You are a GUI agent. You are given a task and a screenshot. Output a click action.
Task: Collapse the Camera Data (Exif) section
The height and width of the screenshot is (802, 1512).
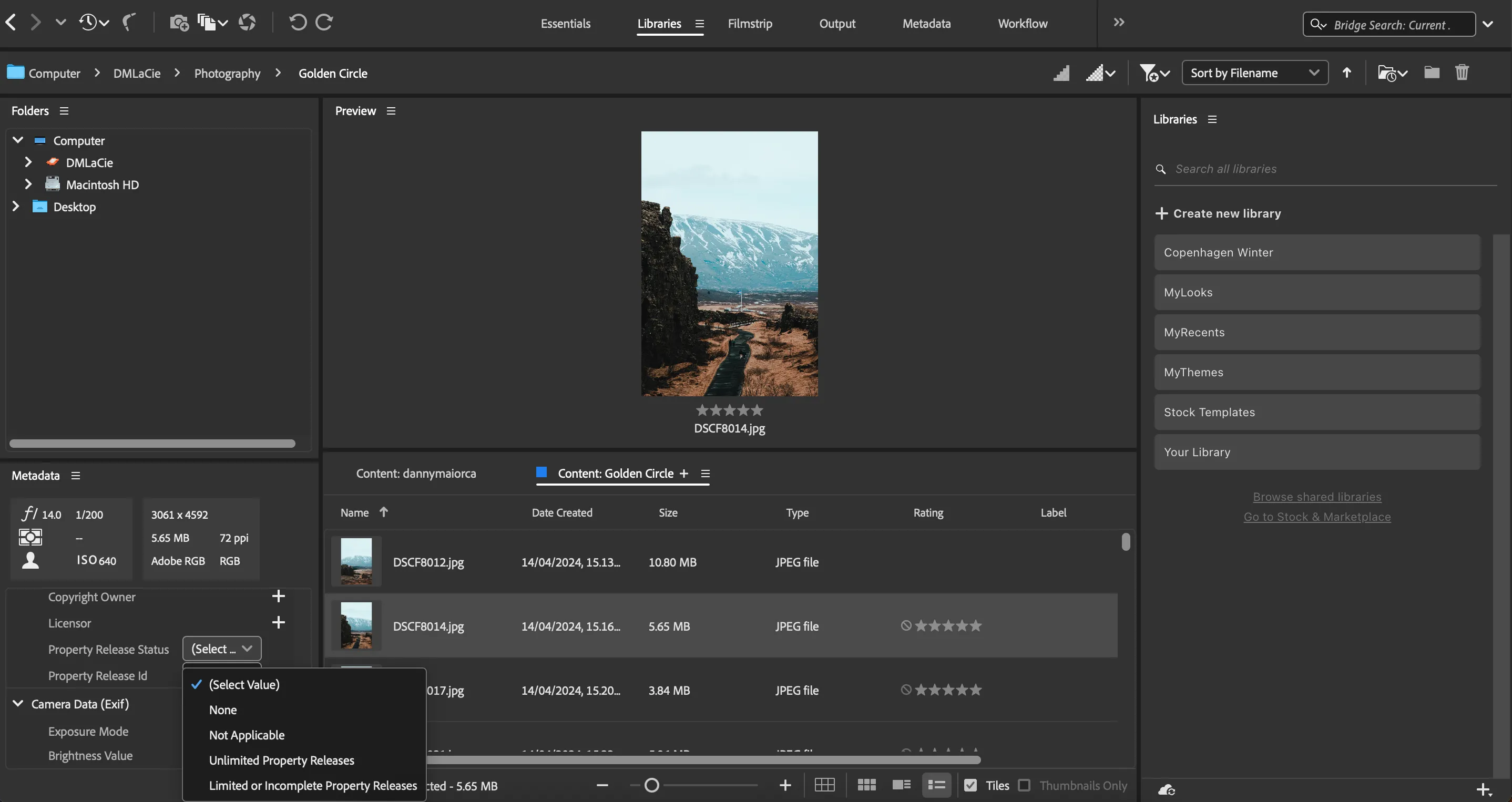pyautogui.click(x=17, y=703)
